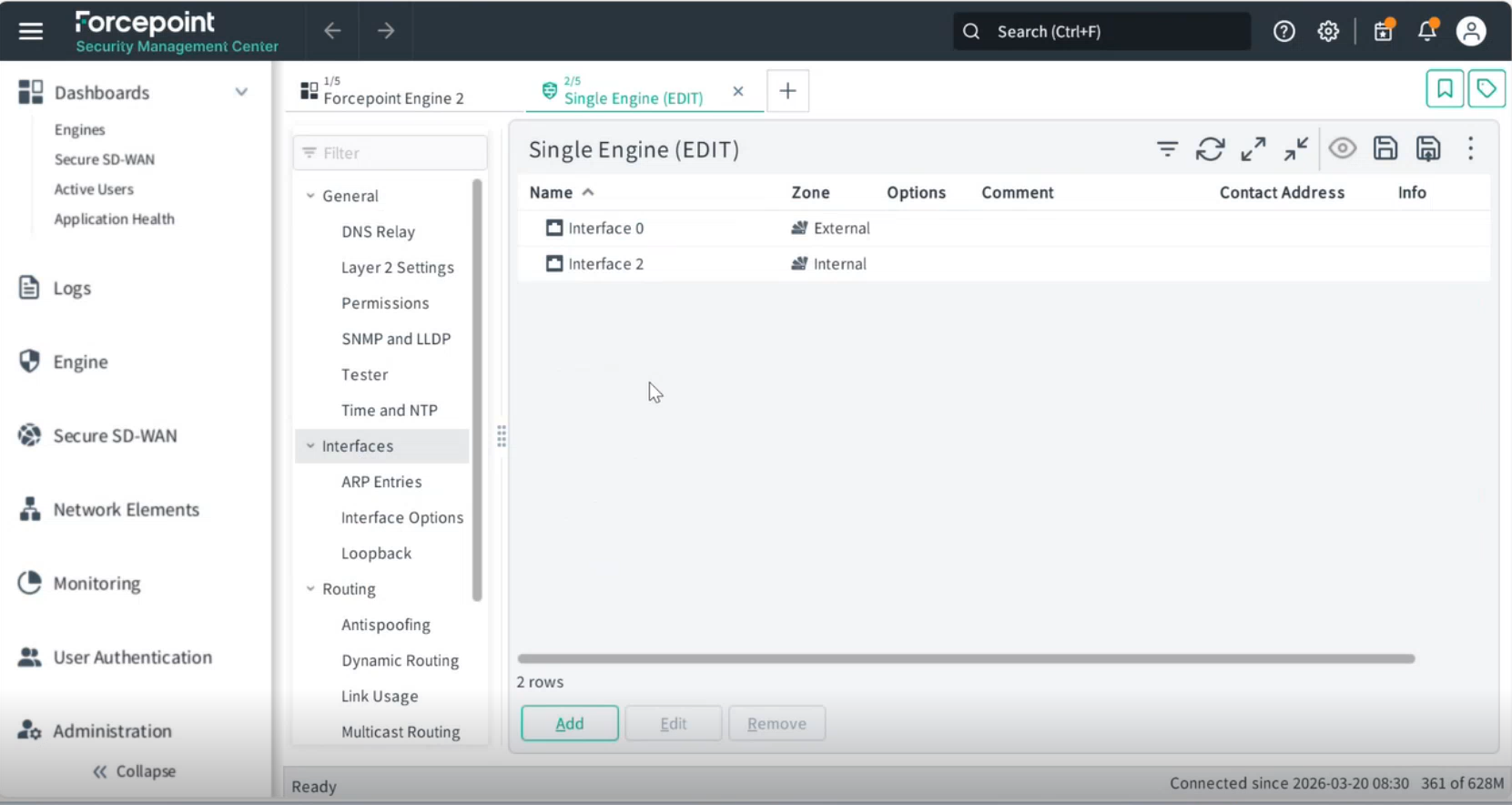Open the help question mark icon
Screen dimensions: 1512x805
click(1284, 31)
